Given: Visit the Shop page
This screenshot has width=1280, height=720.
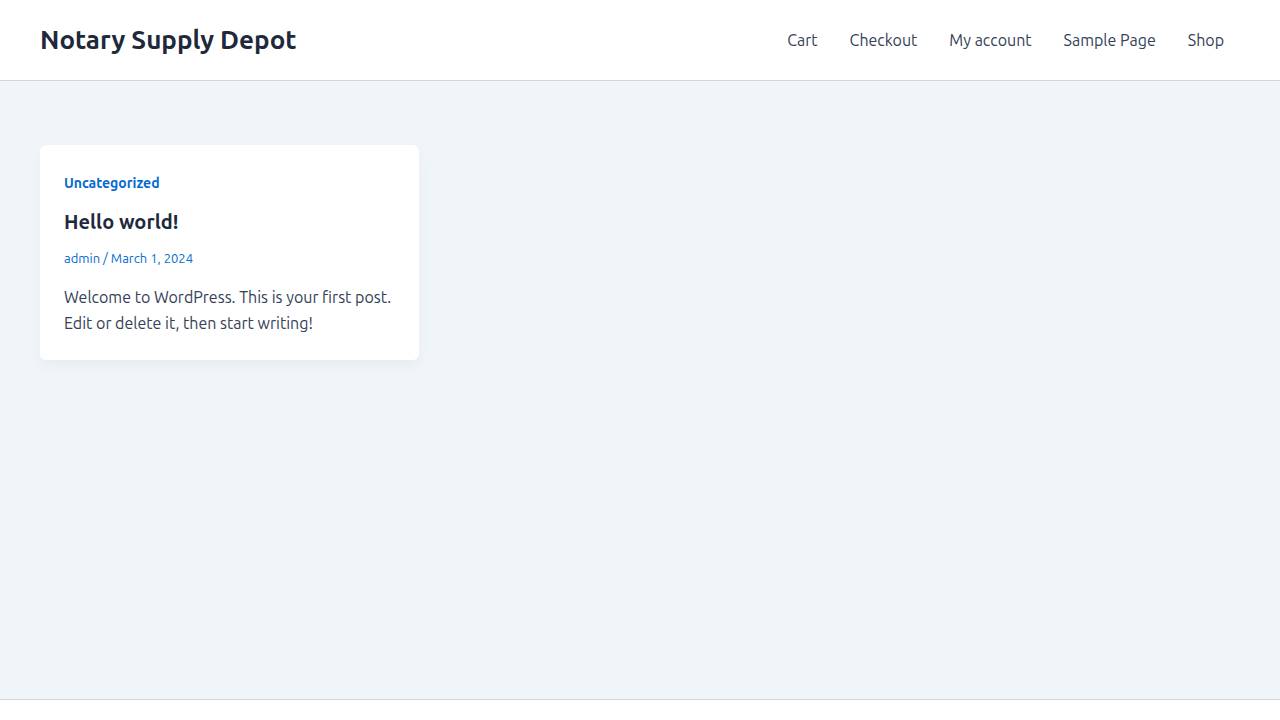Looking at the screenshot, I should 1205,40.
